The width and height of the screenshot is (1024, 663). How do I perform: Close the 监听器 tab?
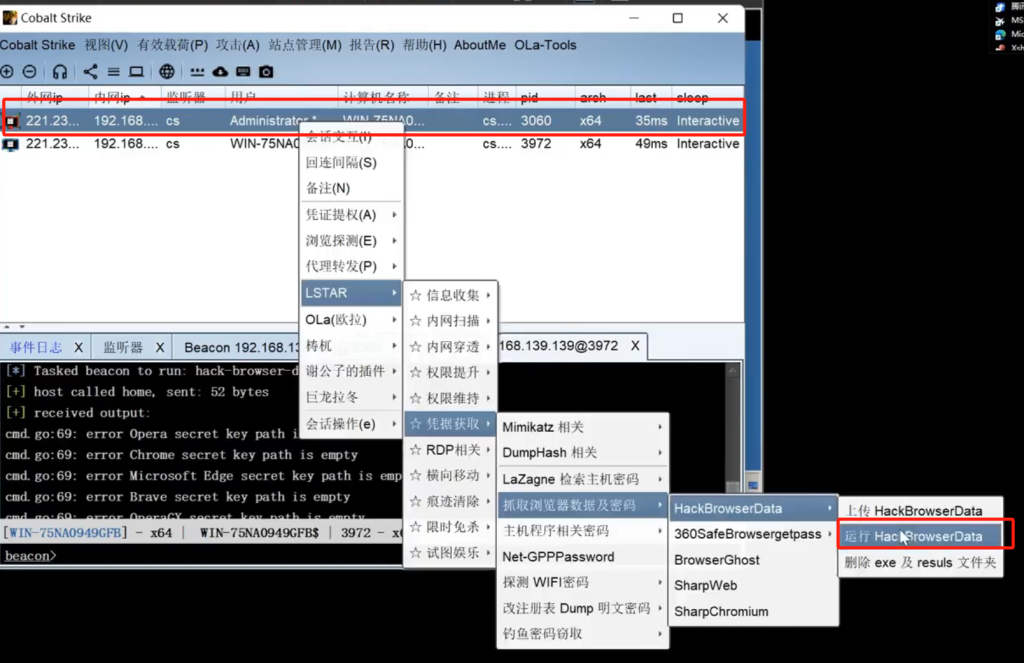(x=160, y=348)
